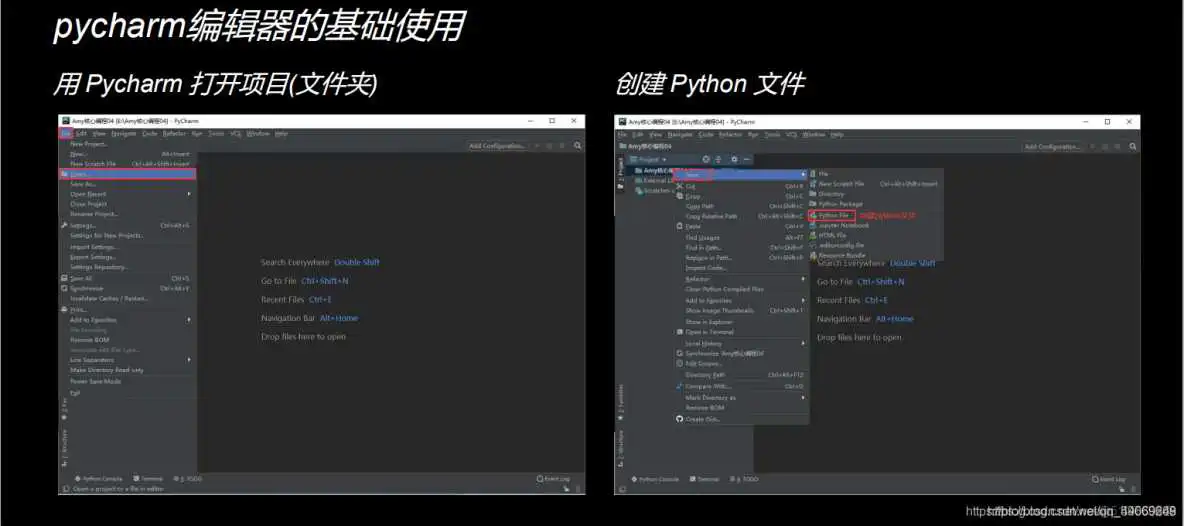
Task: Click the Copy icon in the context menu
Action: 680,195
